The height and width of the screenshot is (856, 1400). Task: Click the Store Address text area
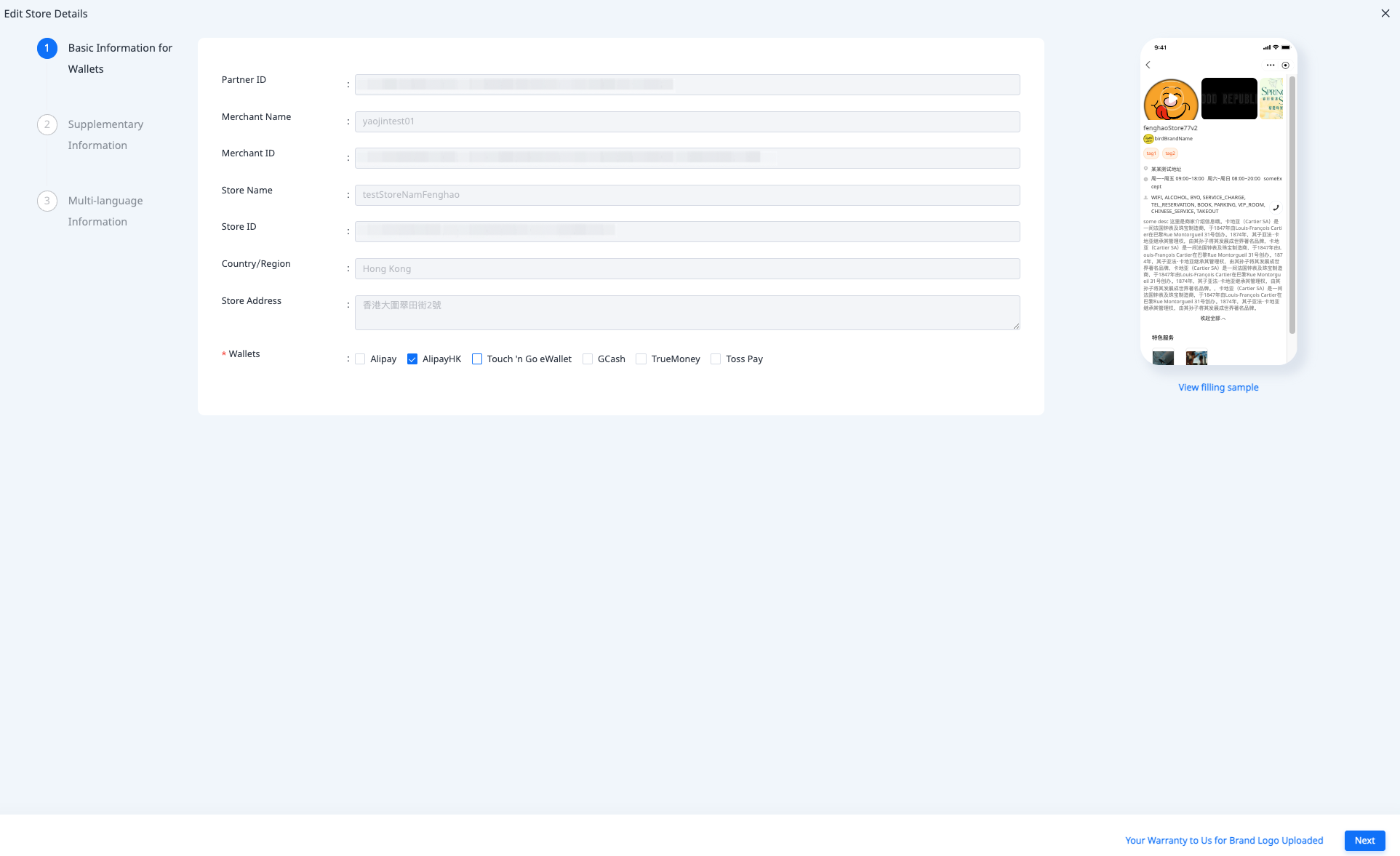[x=687, y=313]
